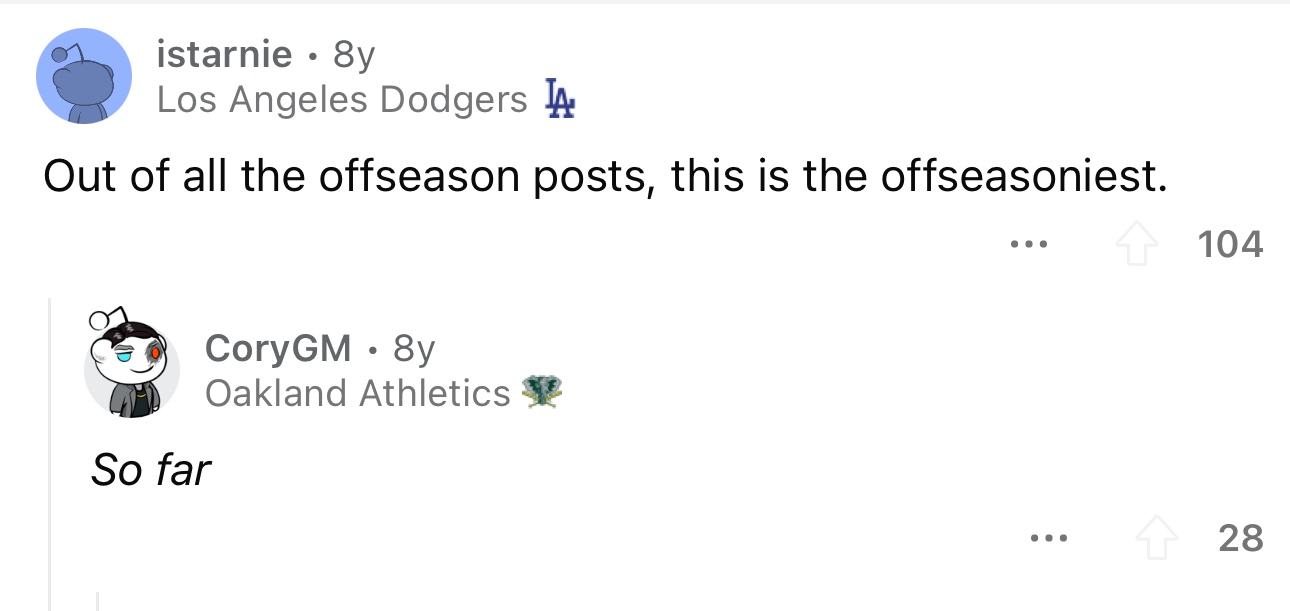Click the 28 vote count

(1241, 539)
